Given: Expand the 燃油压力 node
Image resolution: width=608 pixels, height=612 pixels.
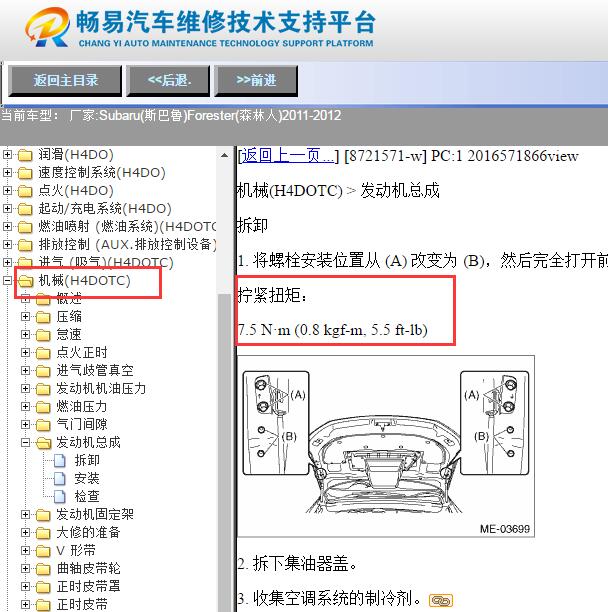Looking at the screenshot, I should tap(25, 406).
